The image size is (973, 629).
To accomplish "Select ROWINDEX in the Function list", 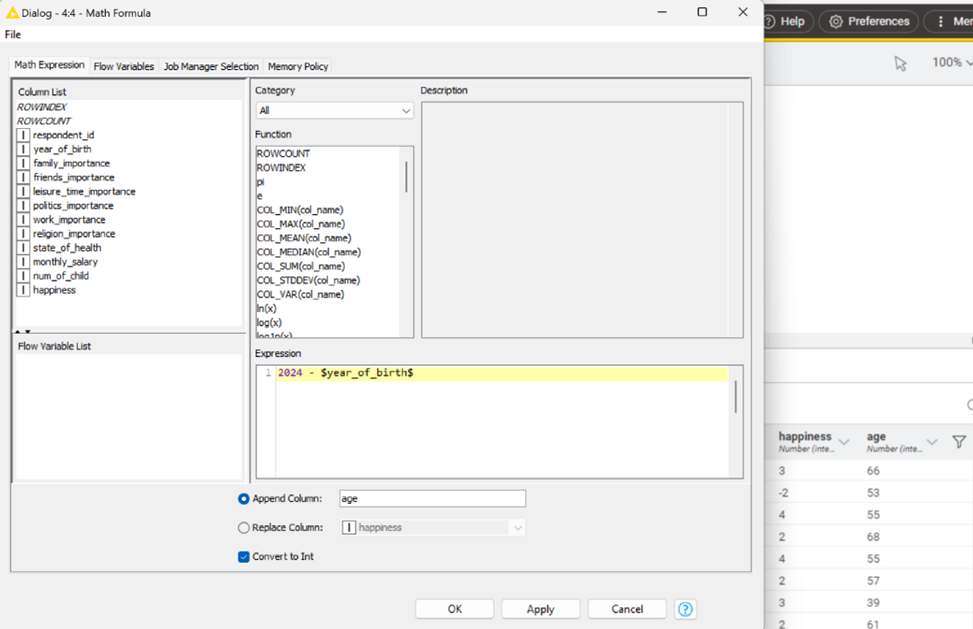I will [281, 167].
